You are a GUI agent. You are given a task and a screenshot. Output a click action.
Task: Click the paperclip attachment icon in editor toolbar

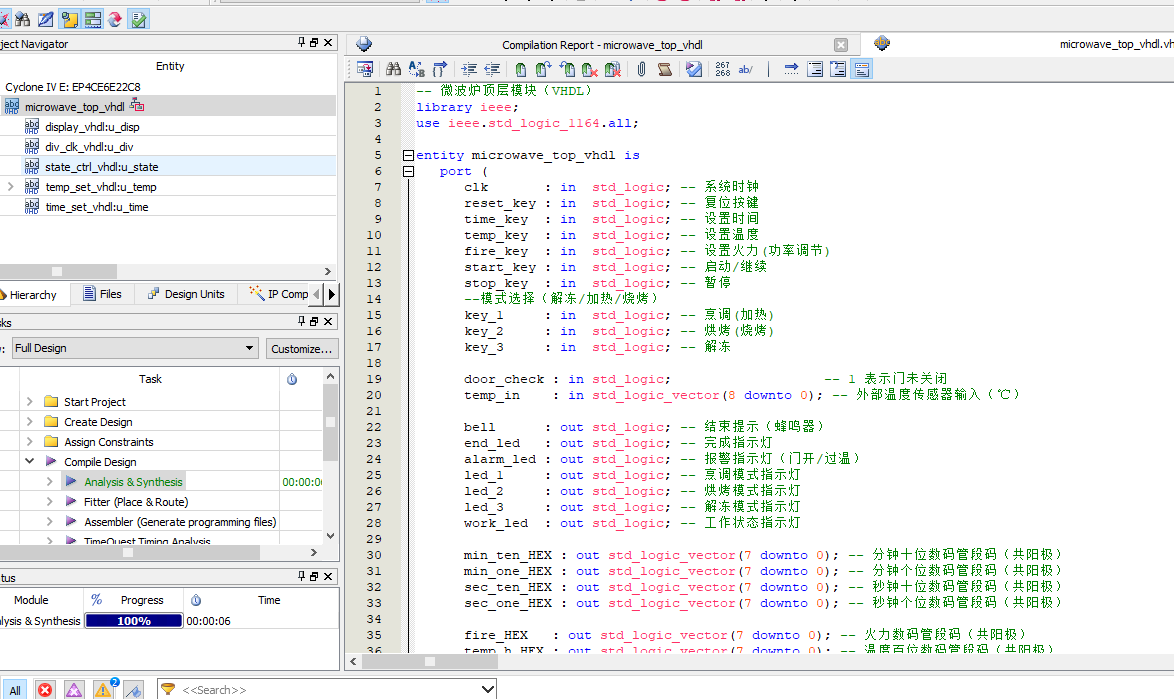point(642,70)
